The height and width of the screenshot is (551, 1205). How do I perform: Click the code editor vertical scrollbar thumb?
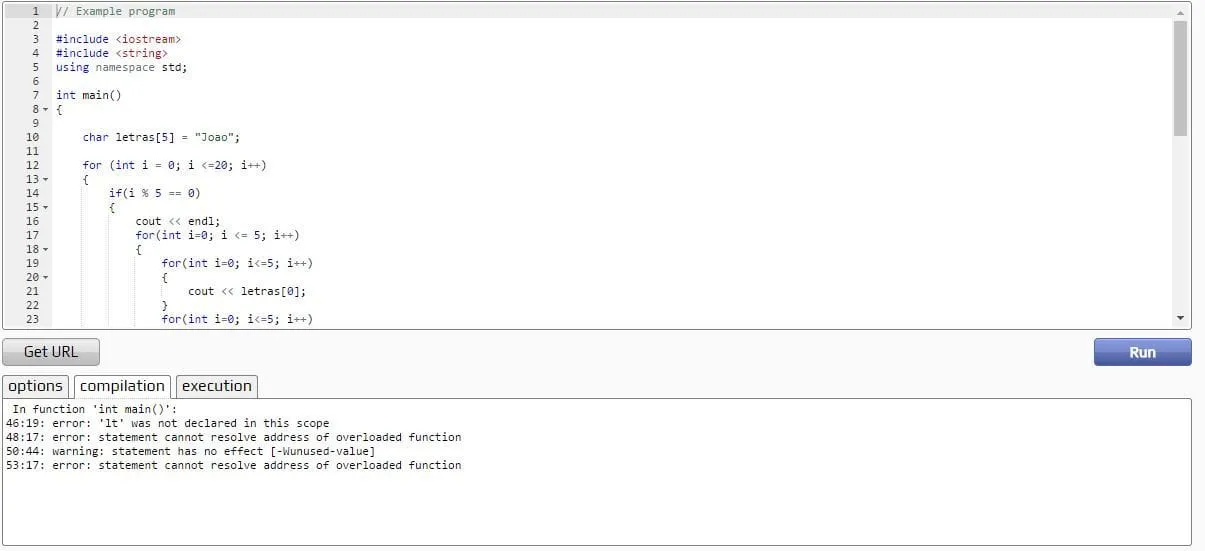click(x=1180, y=78)
